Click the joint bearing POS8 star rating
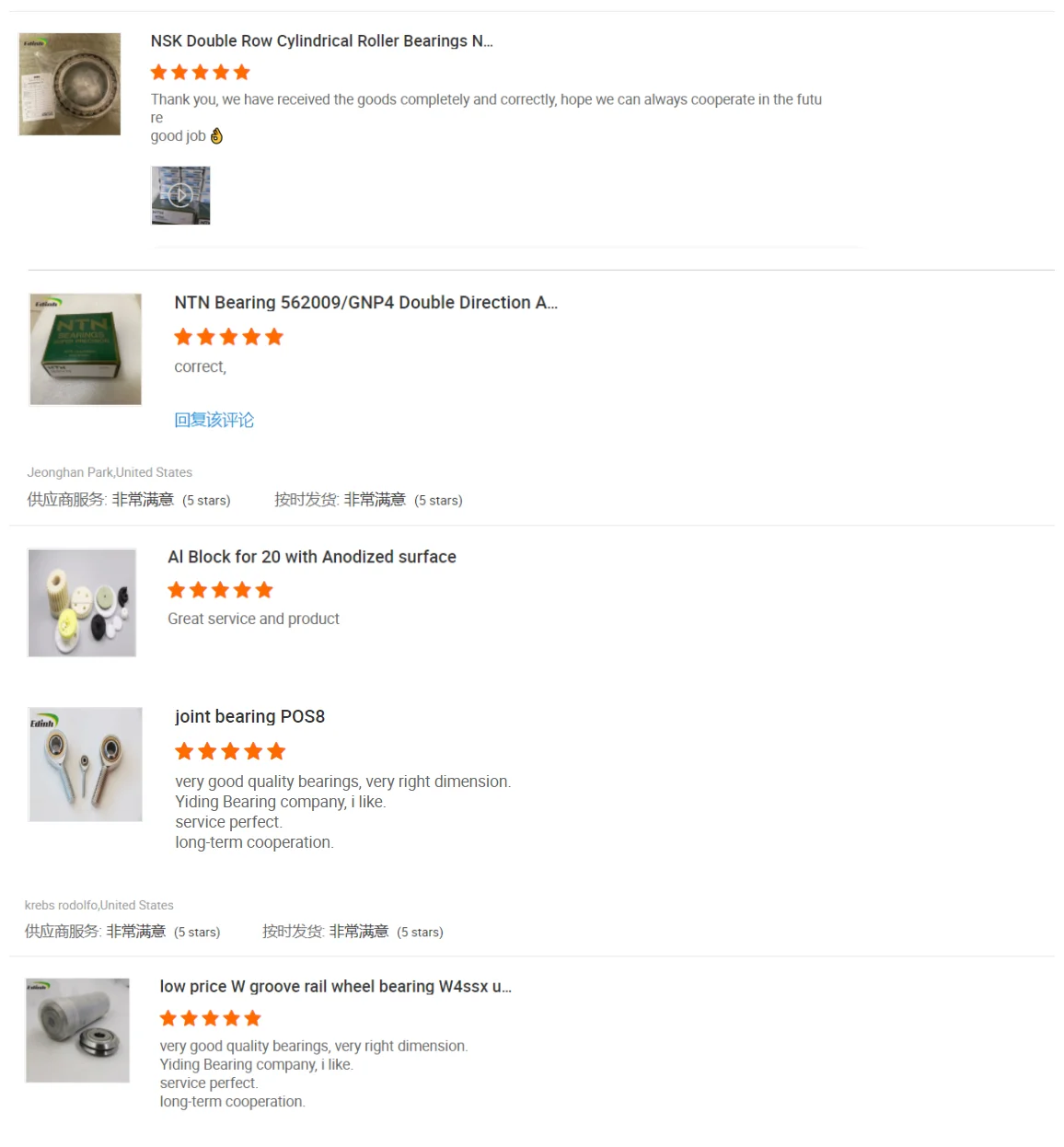 tap(231, 751)
